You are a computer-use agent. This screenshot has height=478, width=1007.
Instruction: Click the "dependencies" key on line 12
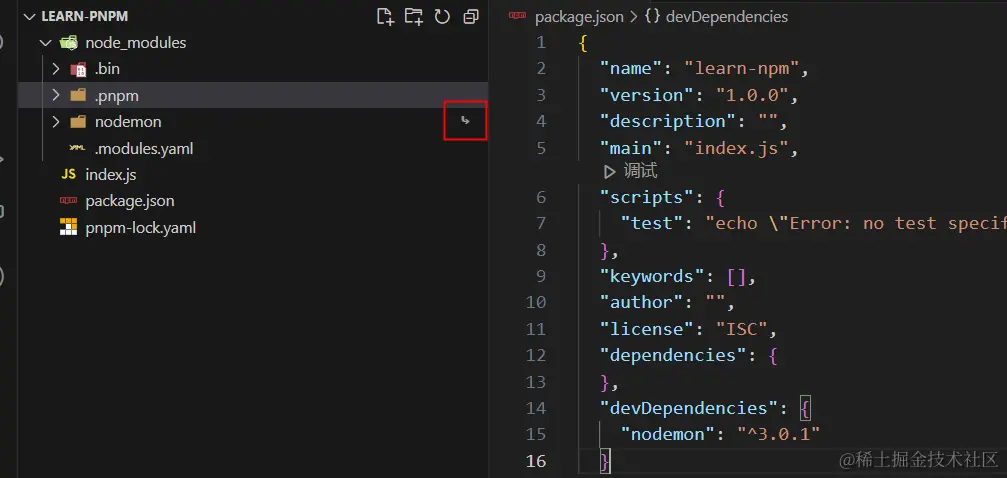click(673, 355)
